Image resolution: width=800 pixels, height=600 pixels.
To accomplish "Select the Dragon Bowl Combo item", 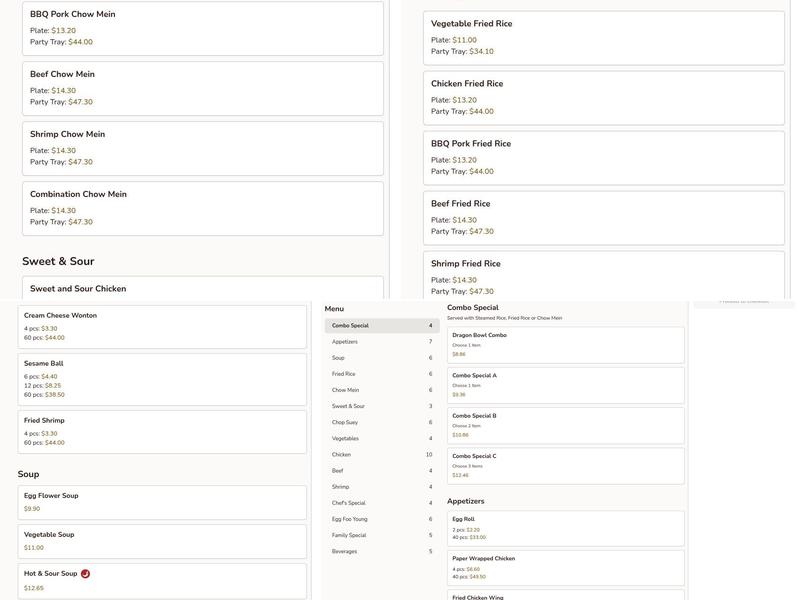I will coord(565,345).
